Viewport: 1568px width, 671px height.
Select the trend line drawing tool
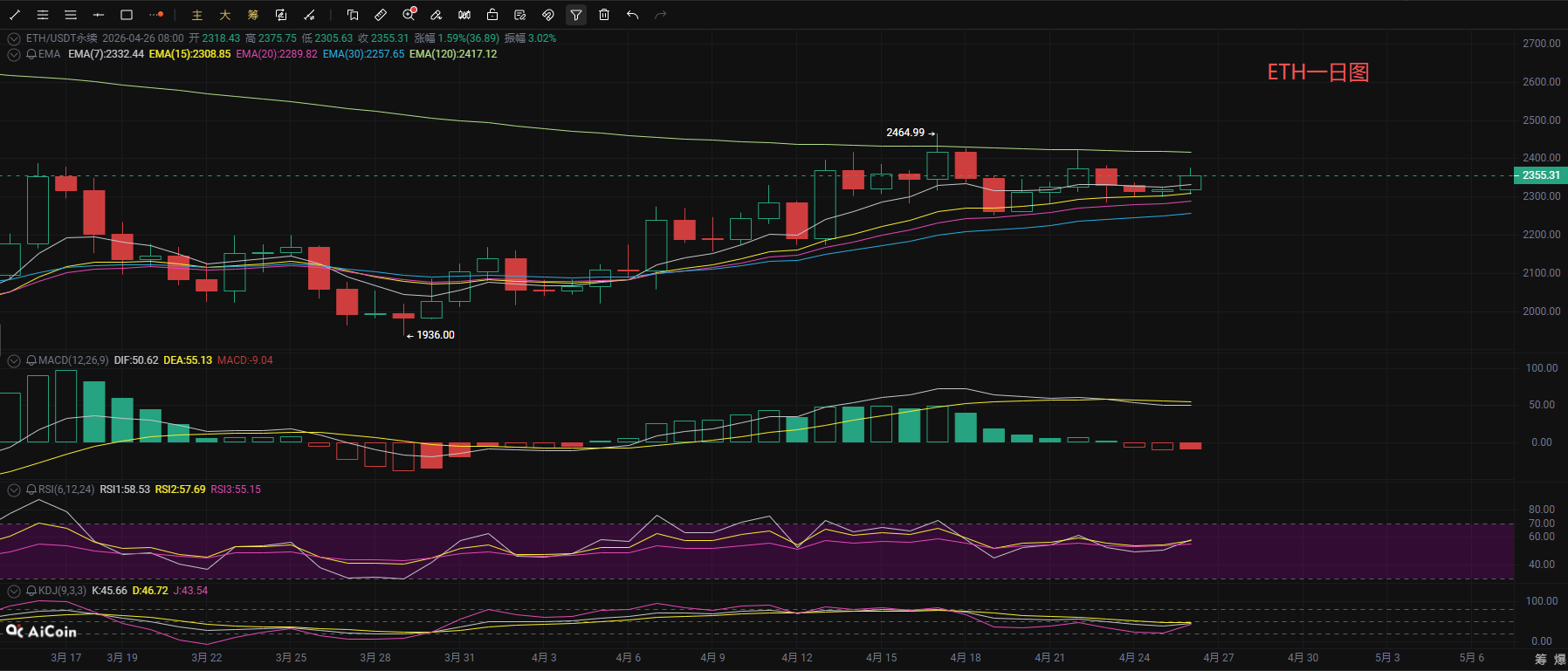click(15, 15)
